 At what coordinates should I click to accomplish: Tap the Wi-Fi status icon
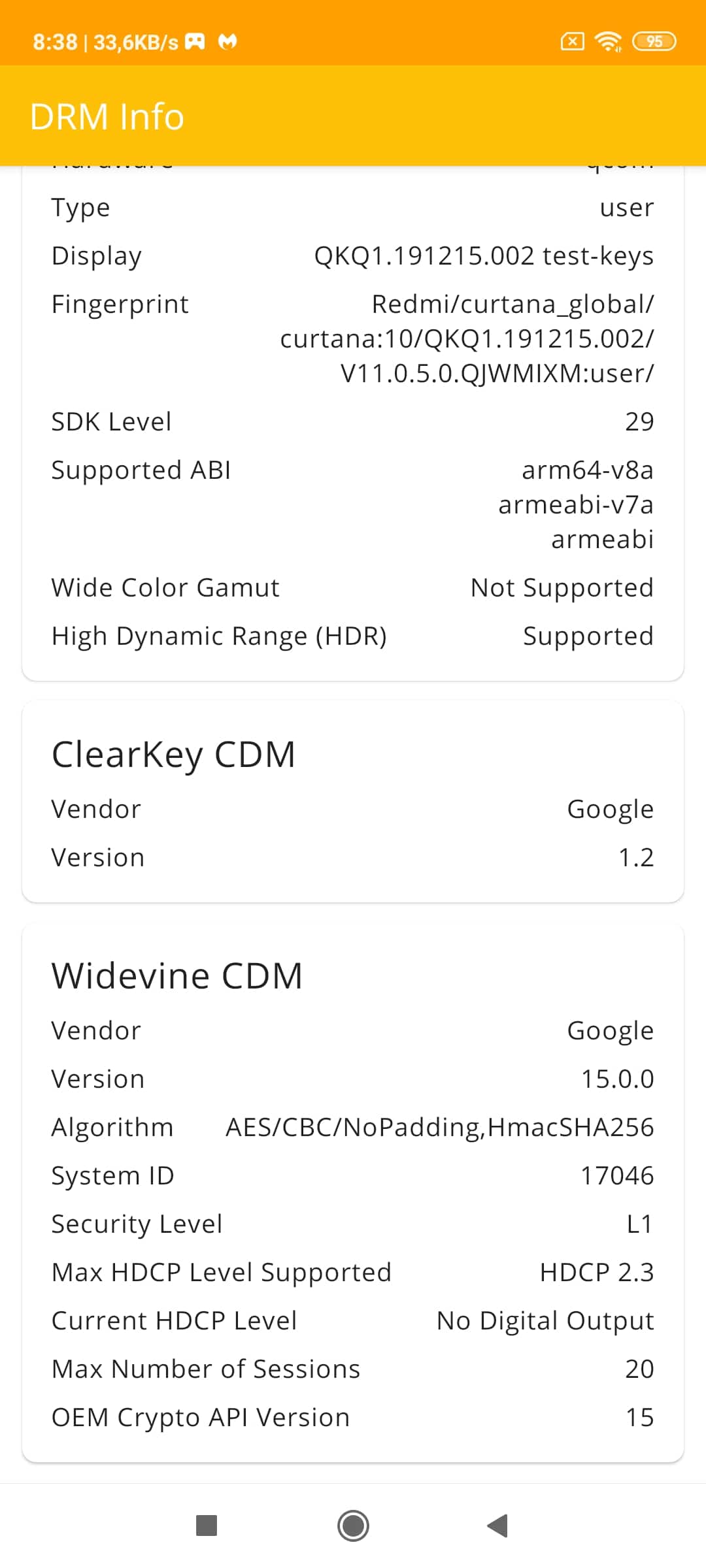coord(608,42)
